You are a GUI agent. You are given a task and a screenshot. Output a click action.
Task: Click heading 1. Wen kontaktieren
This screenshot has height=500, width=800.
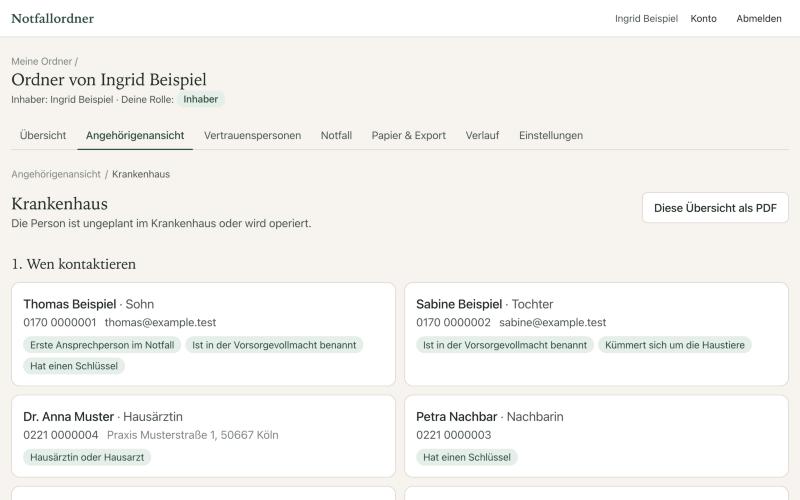point(73,264)
